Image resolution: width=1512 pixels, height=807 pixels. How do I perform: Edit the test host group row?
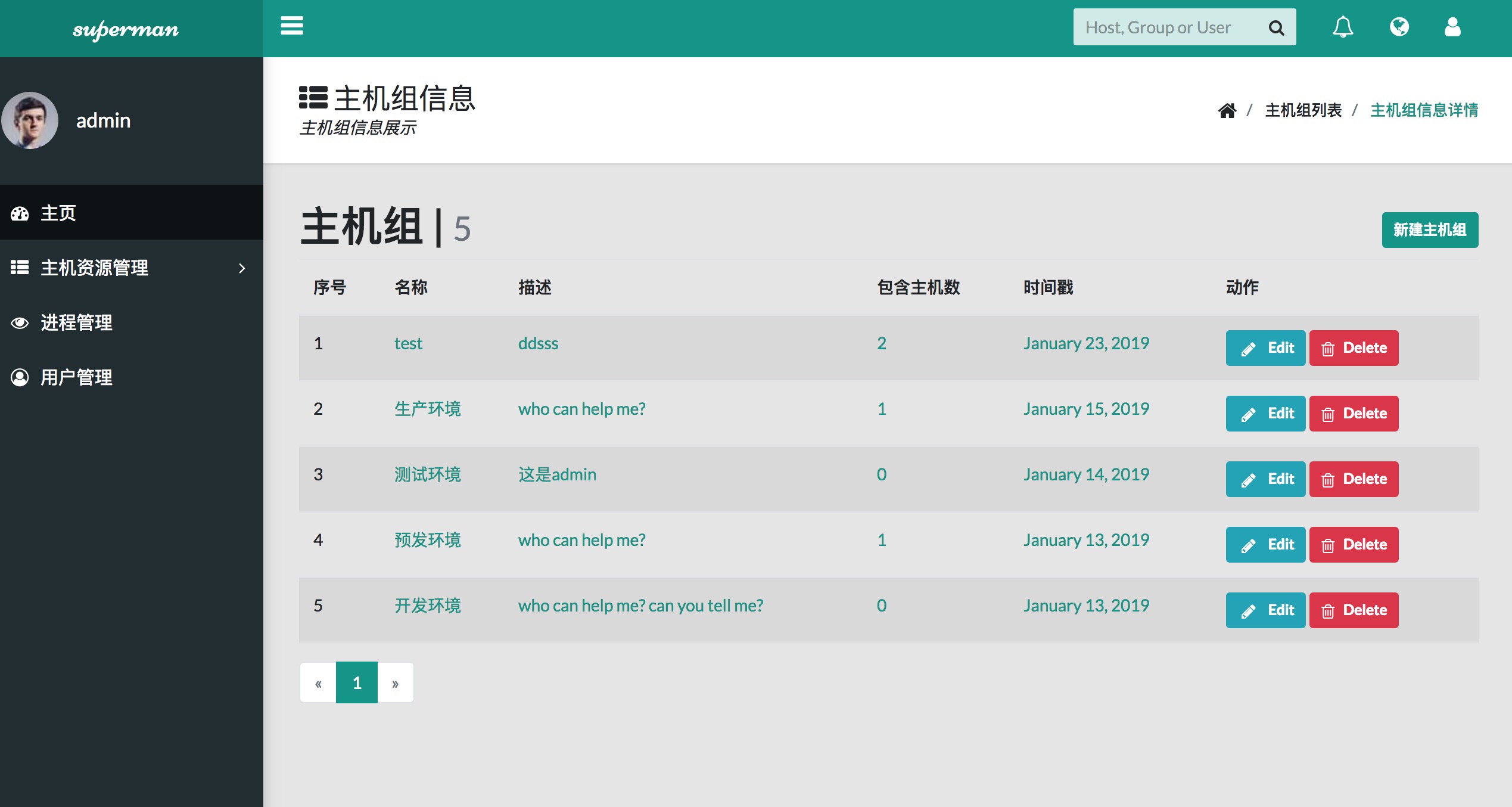pos(1265,348)
